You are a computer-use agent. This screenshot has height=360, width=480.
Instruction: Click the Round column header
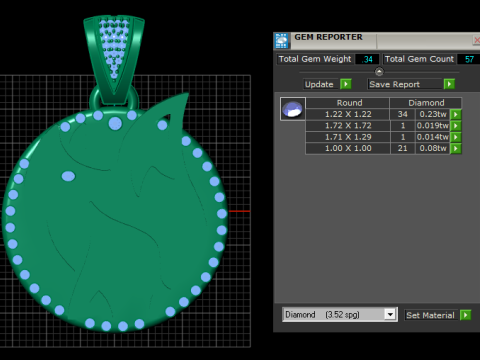pos(348,103)
